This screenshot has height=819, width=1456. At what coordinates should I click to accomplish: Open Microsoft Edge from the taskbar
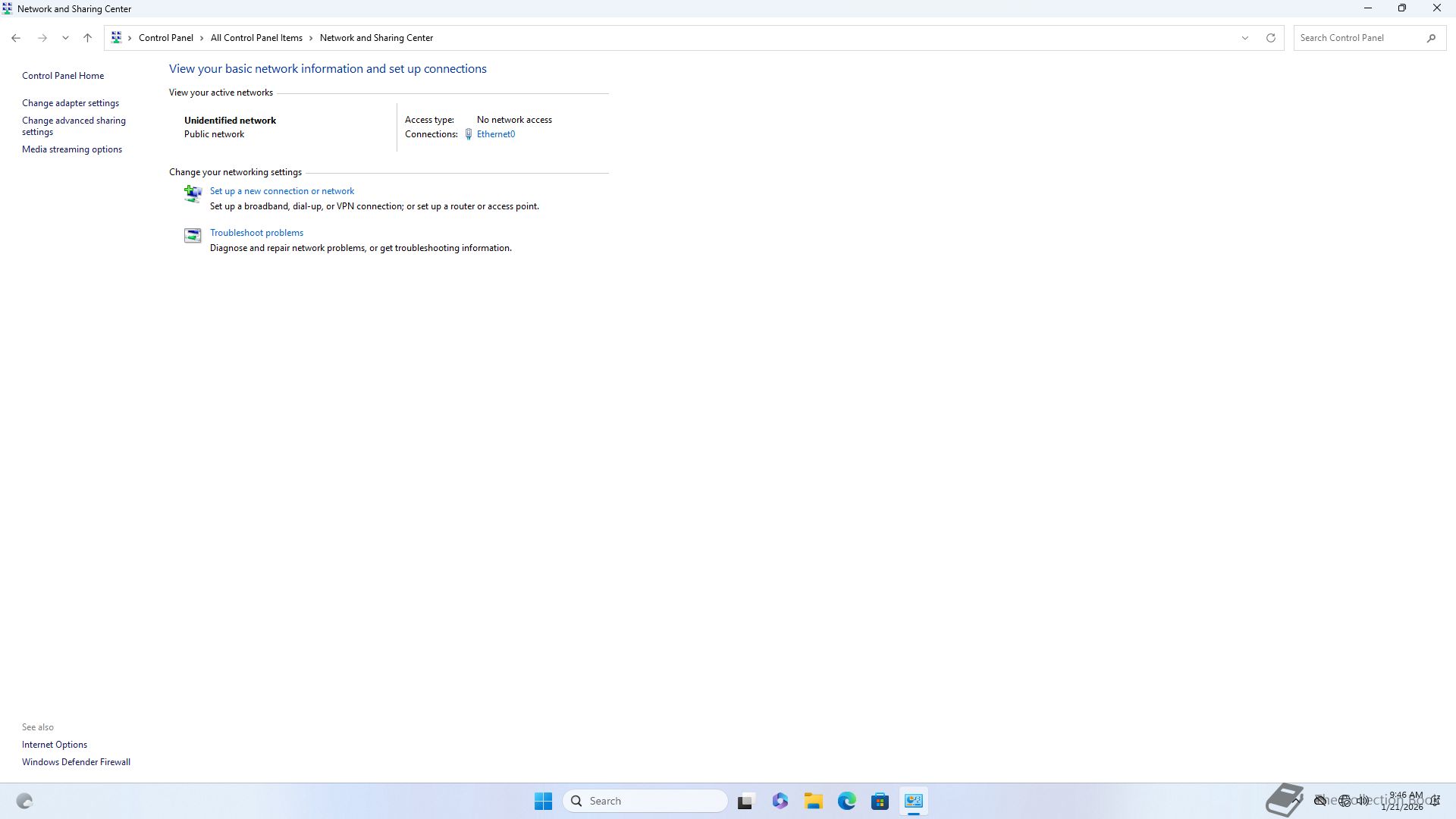(846, 801)
